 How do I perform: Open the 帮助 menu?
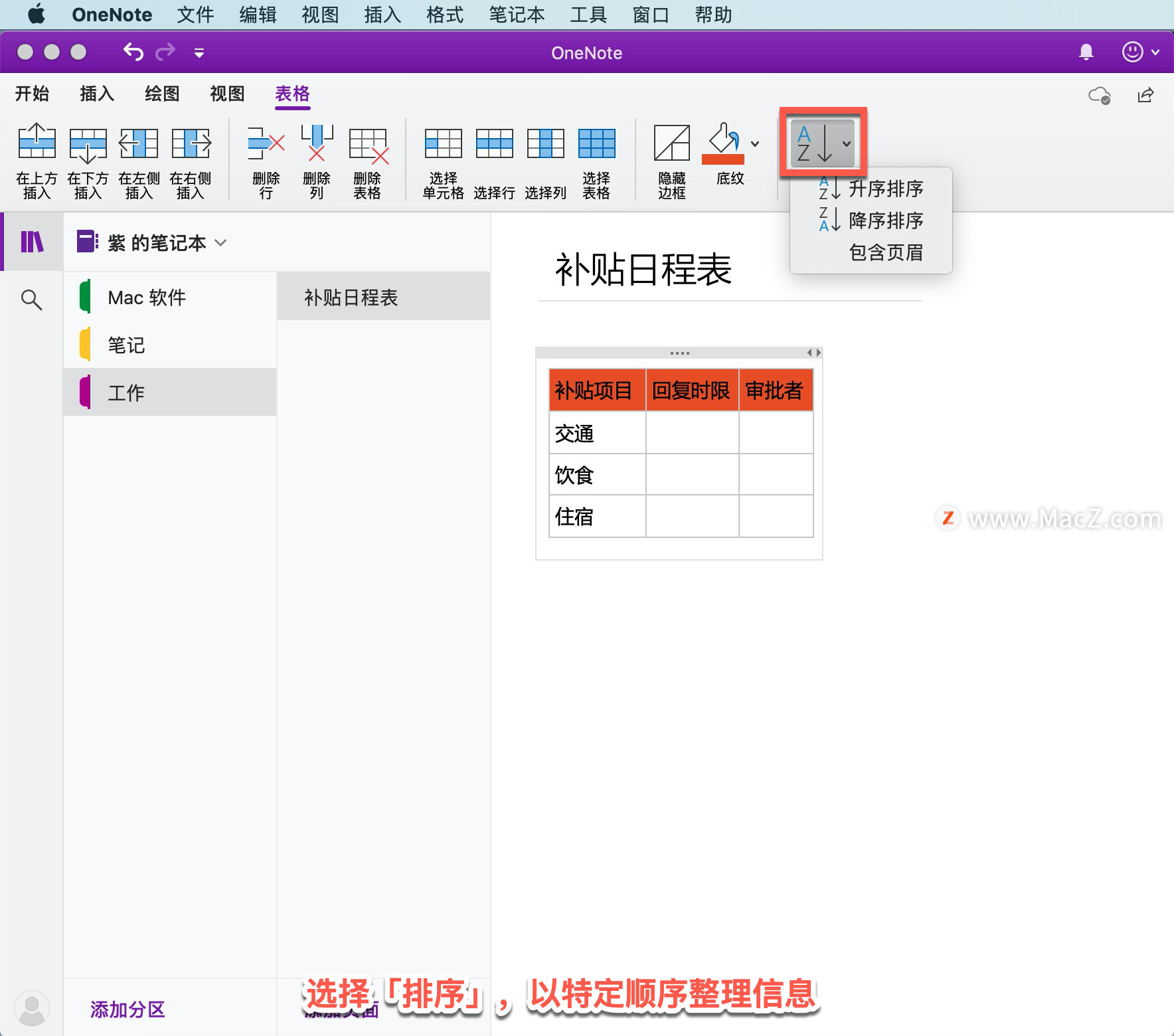[713, 14]
